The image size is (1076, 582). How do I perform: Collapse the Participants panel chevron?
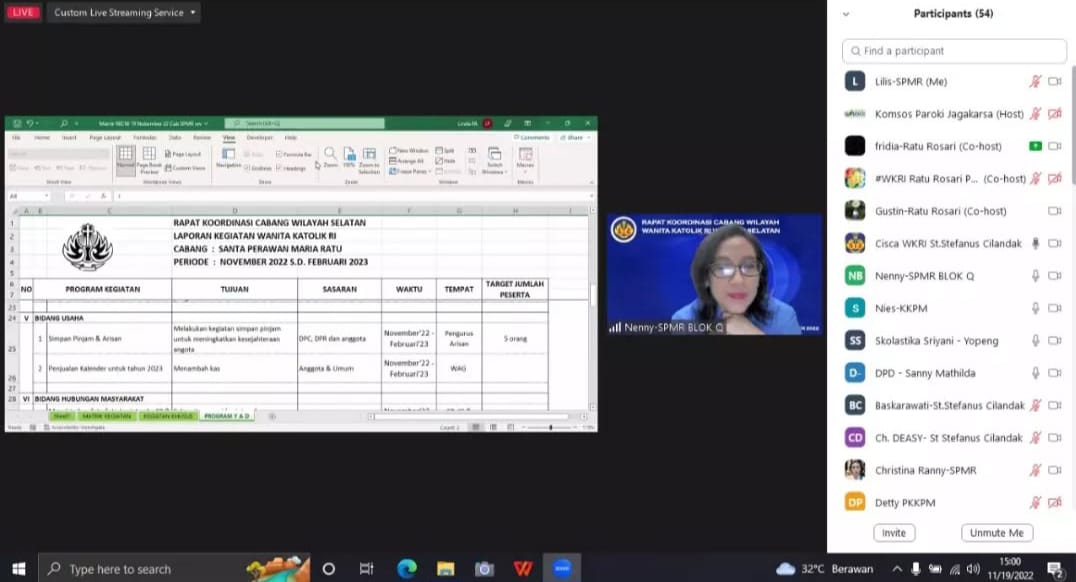click(846, 14)
